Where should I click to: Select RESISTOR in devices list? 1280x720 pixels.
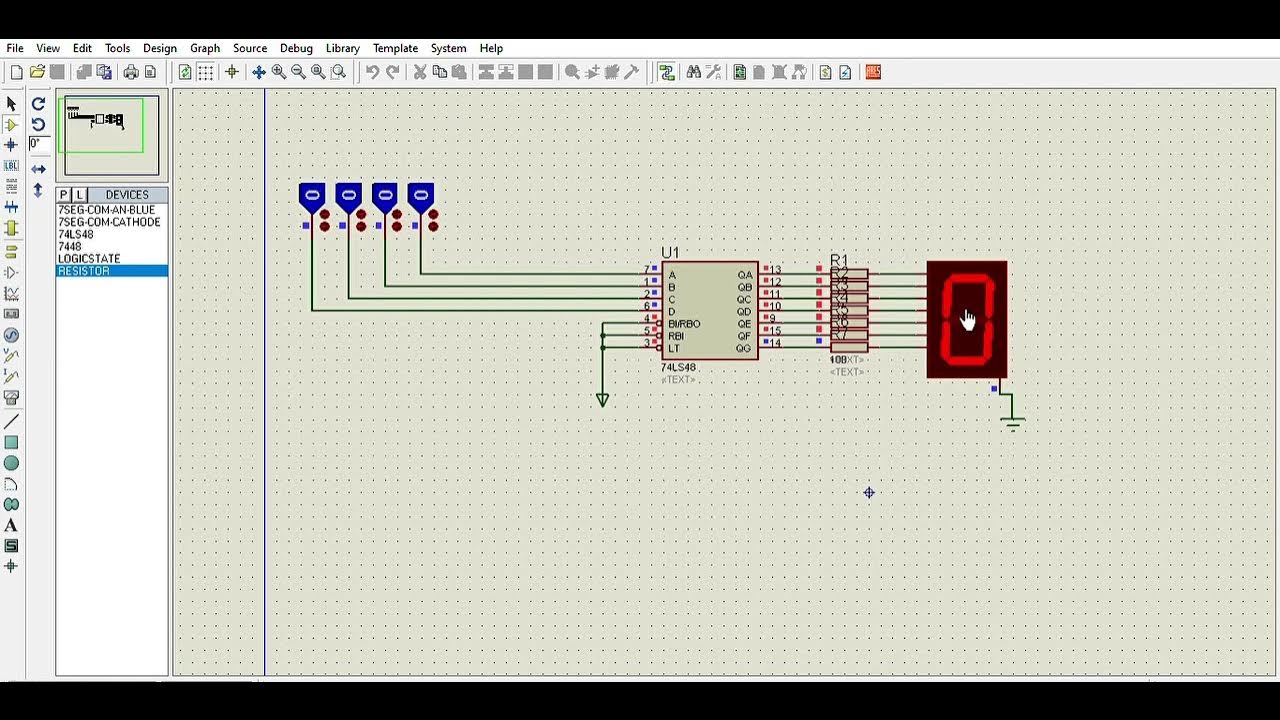pyautogui.click(x=112, y=271)
